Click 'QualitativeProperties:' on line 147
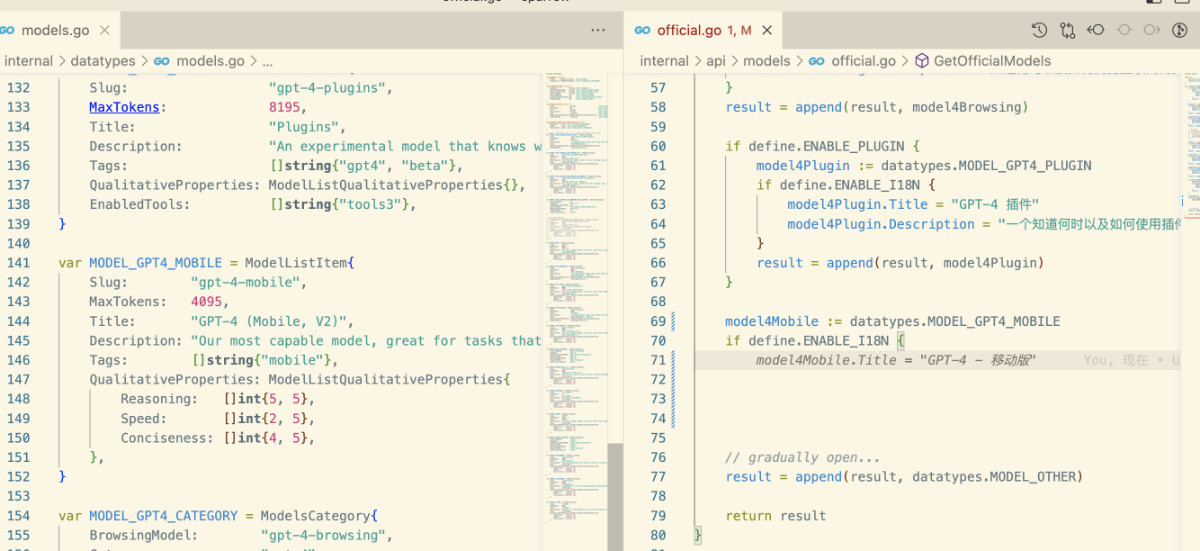Screen dimensions: 1200x551 pyautogui.click(x=175, y=379)
